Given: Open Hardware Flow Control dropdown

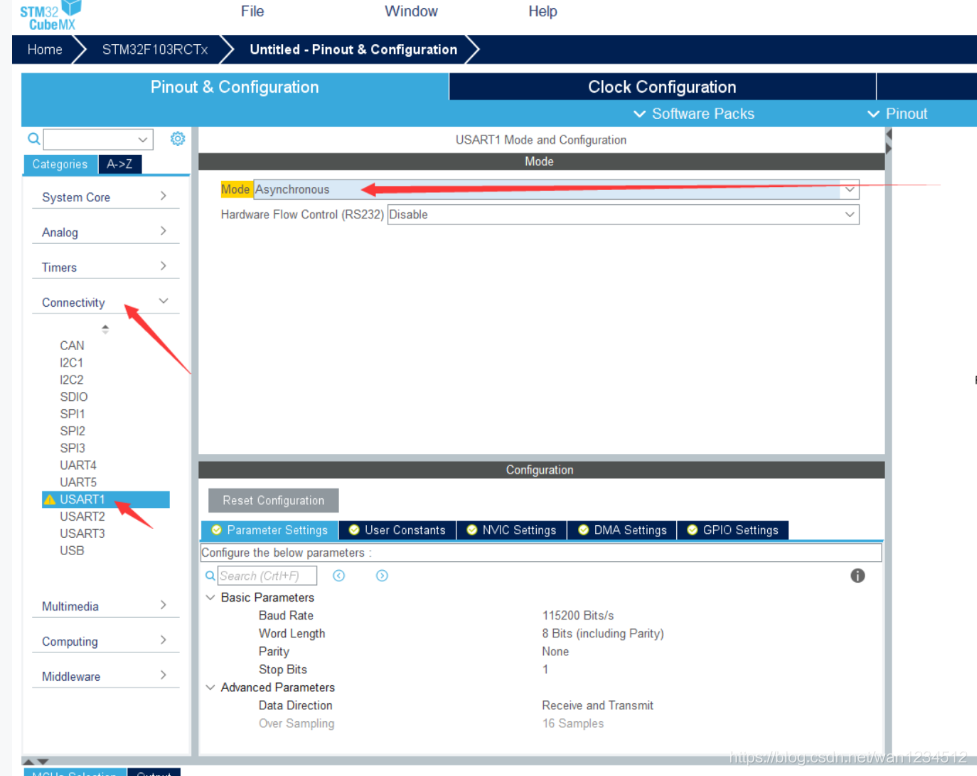Looking at the screenshot, I should click(849, 214).
